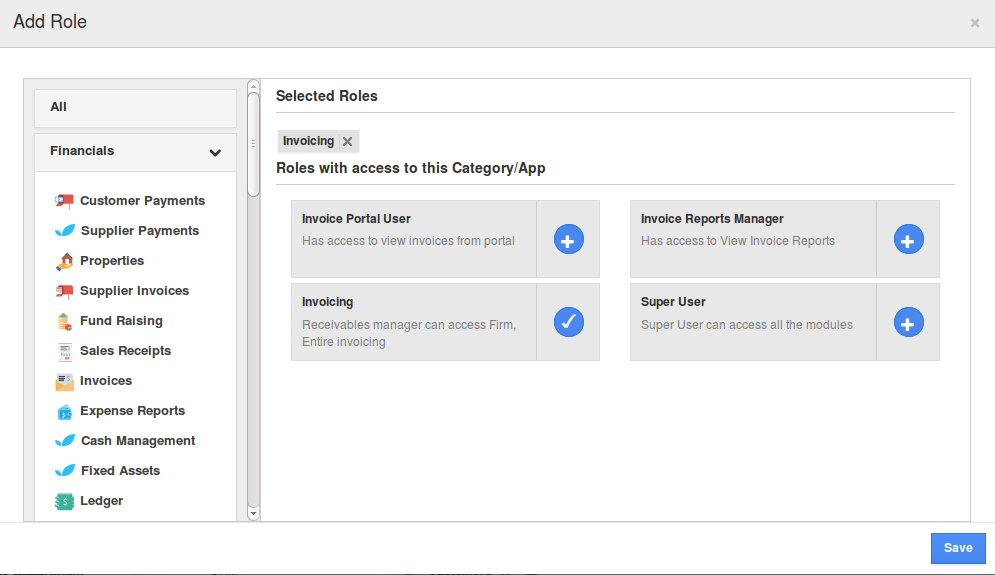Click the Supplier Payments leaf icon
This screenshot has height=575, width=995.
[x=64, y=231]
